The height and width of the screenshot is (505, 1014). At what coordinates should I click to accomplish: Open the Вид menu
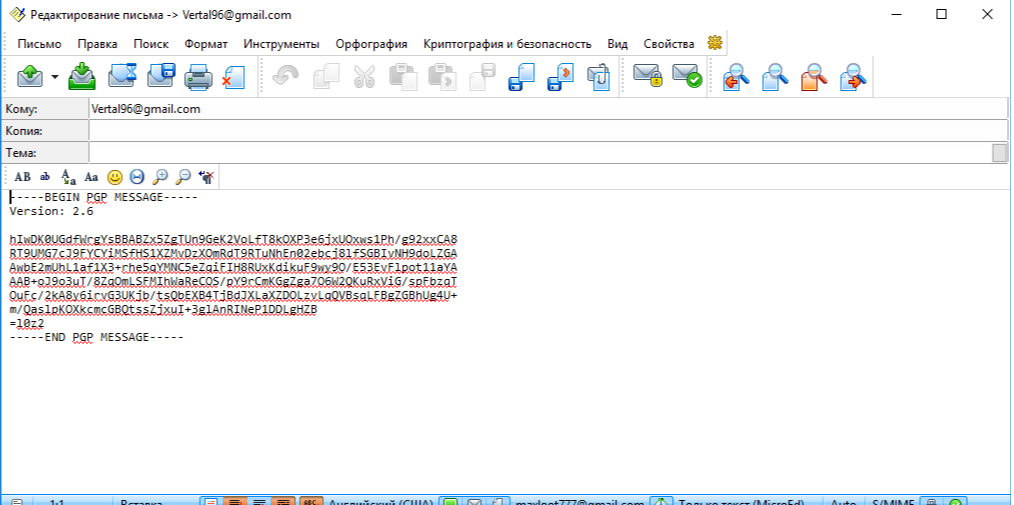click(x=618, y=44)
